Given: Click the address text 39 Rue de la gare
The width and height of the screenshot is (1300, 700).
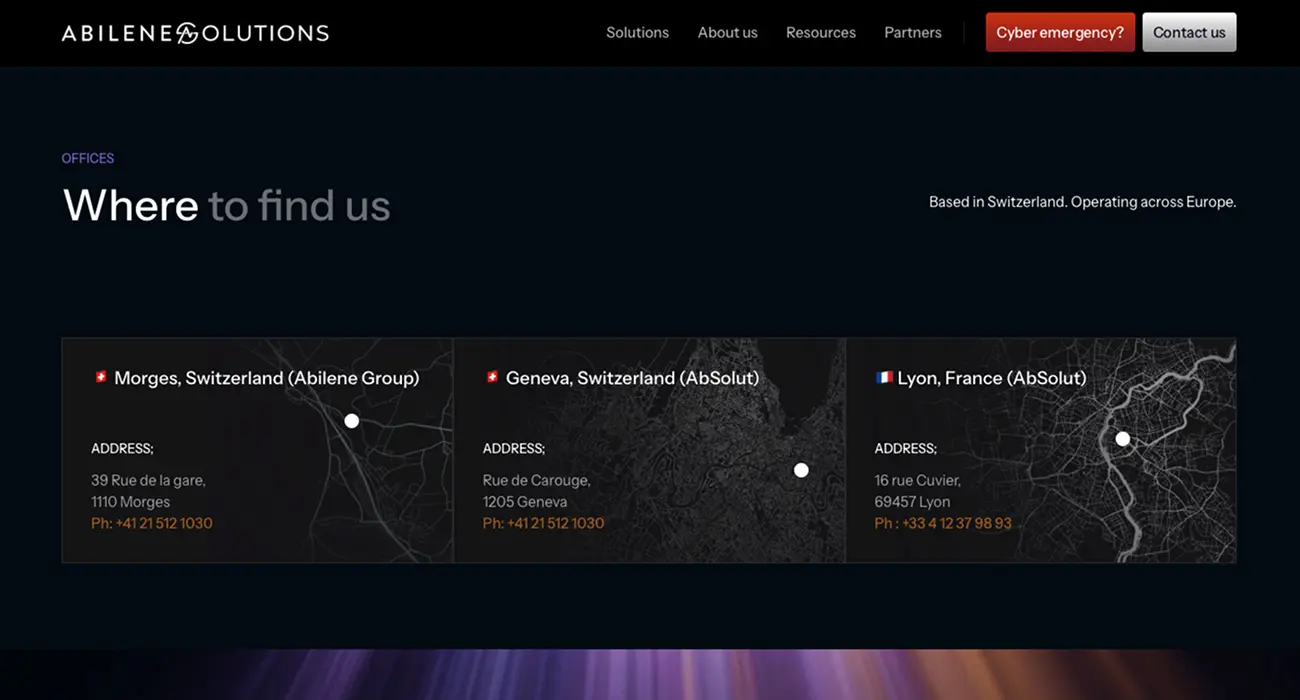Looking at the screenshot, I should (x=148, y=480).
